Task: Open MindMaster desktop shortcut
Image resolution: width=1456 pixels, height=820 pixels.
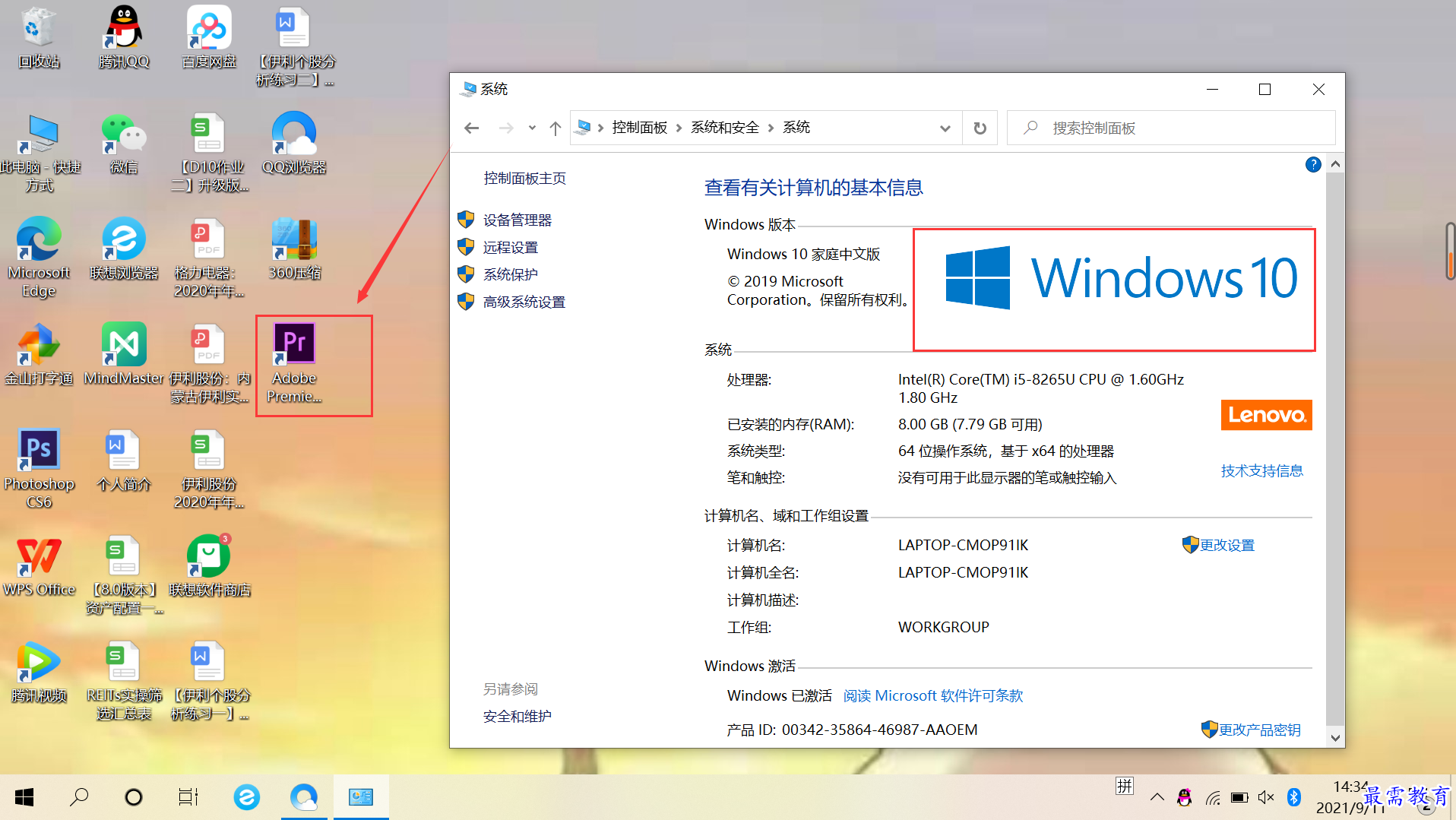Action: [124, 354]
